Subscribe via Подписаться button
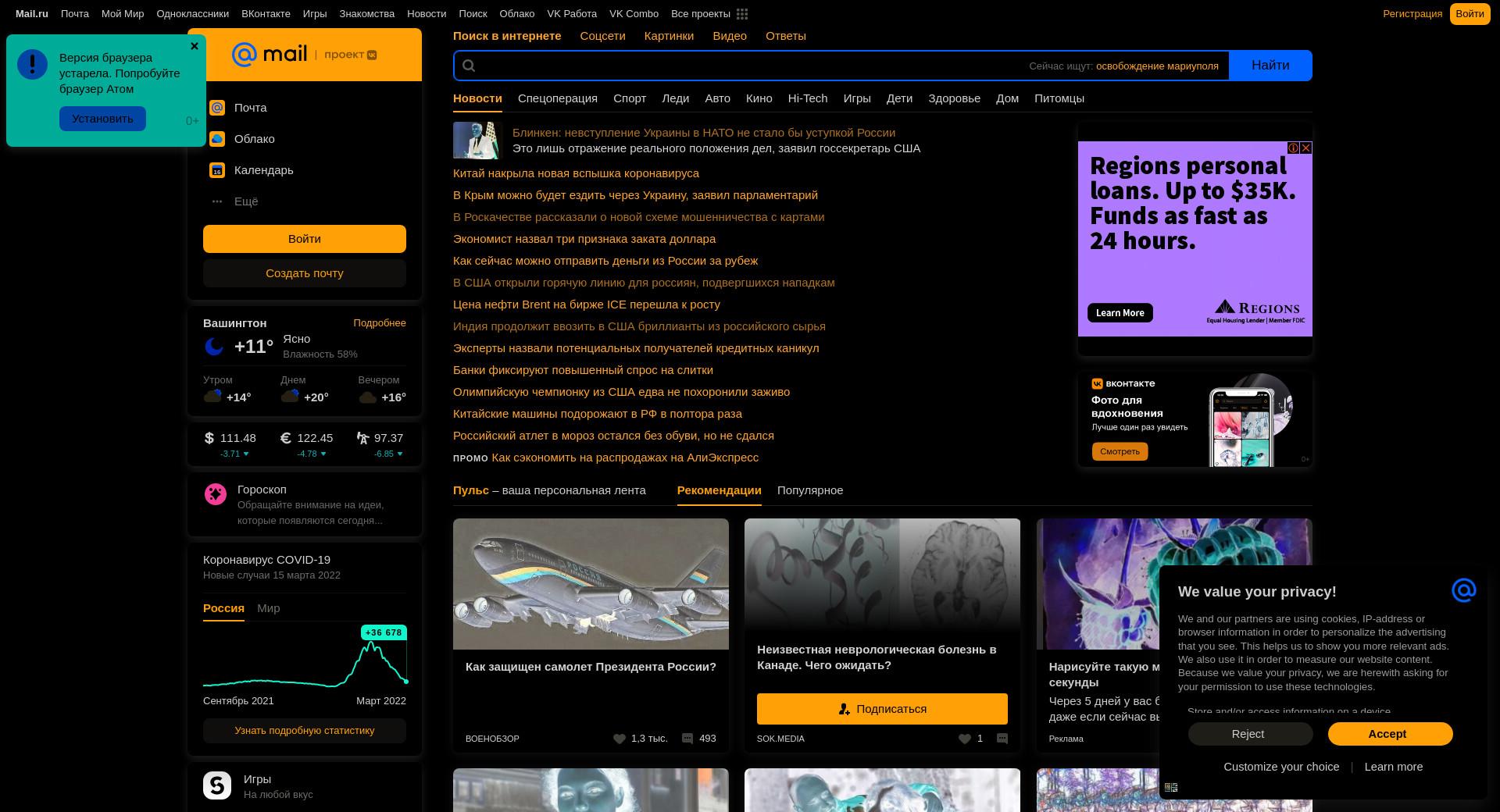This screenshot has width=1500, height=812. pos(882,709)
